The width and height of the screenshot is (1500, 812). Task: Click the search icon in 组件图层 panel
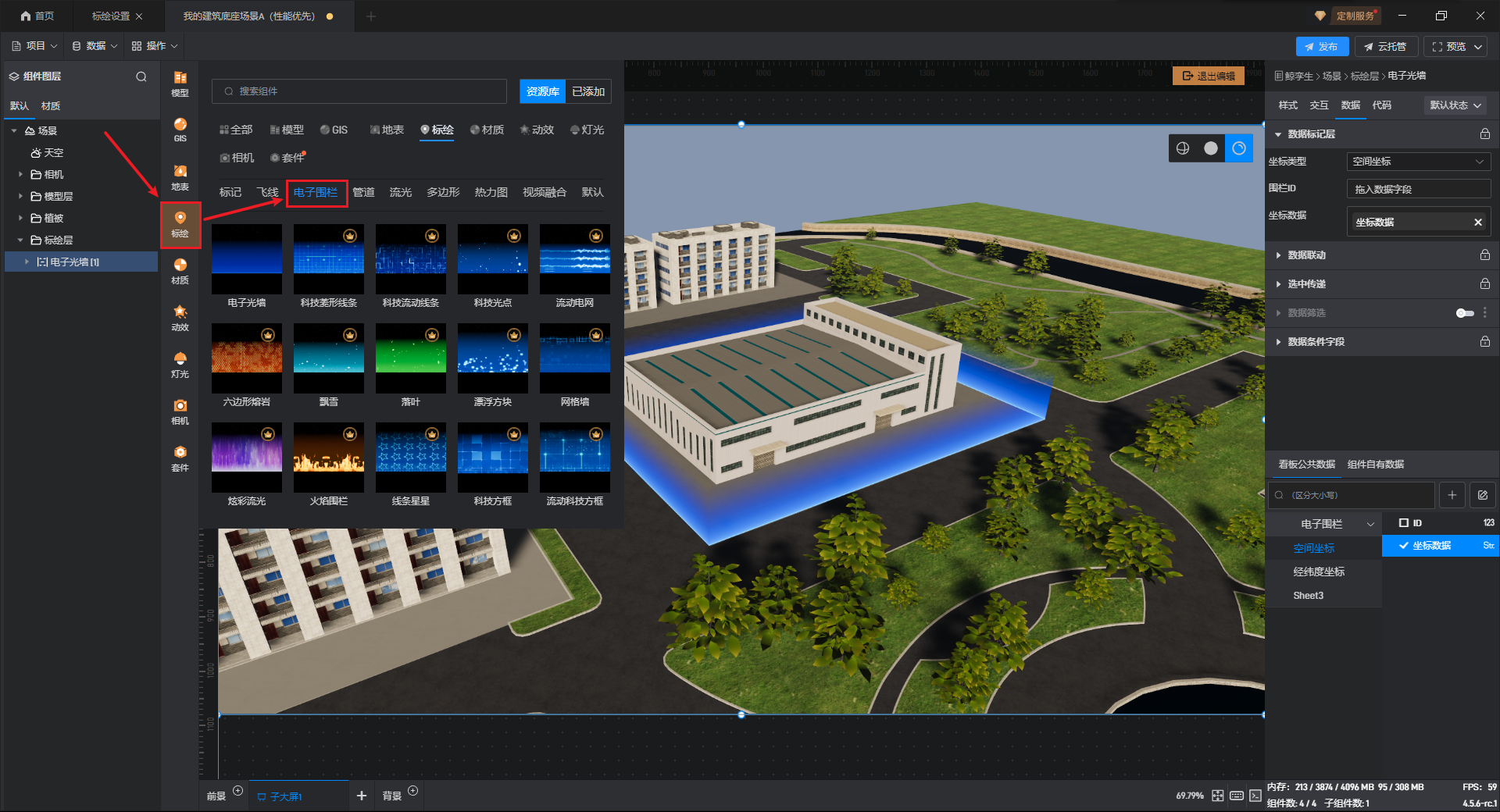pyautogui.click(x=141, y=77)
